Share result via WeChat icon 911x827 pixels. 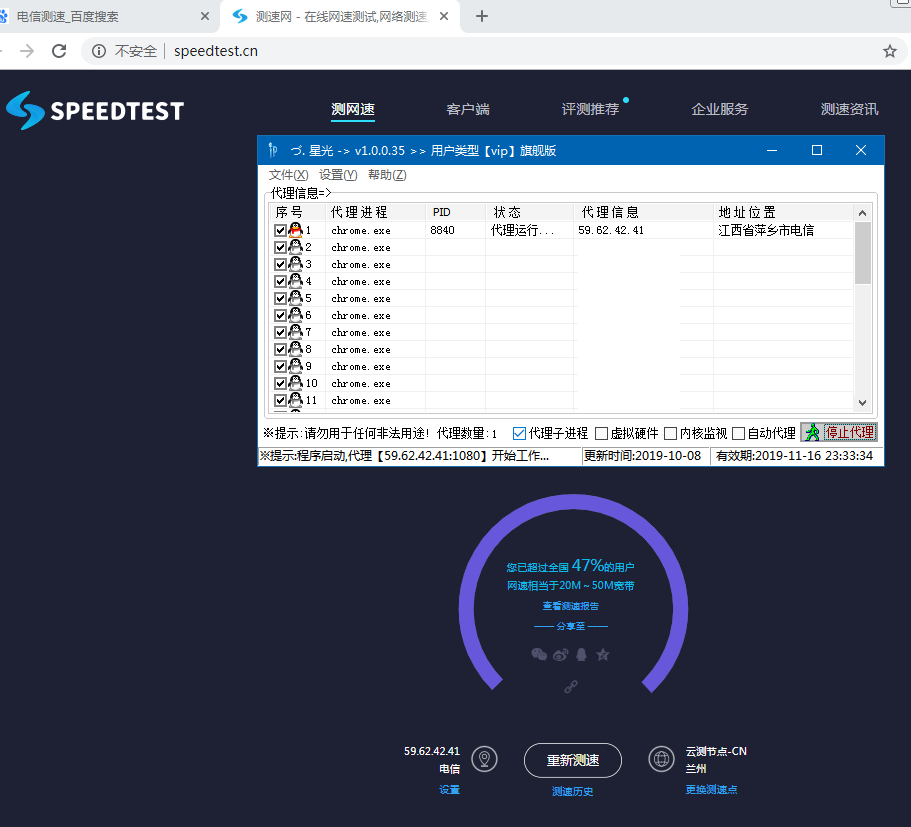pyautogui.click(x=539, y=654)
